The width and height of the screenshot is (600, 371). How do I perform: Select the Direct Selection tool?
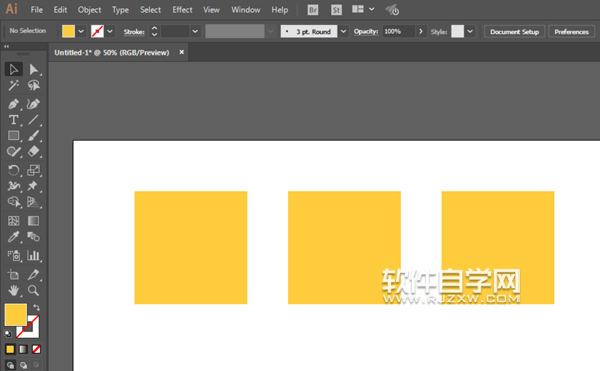(33, 69)
